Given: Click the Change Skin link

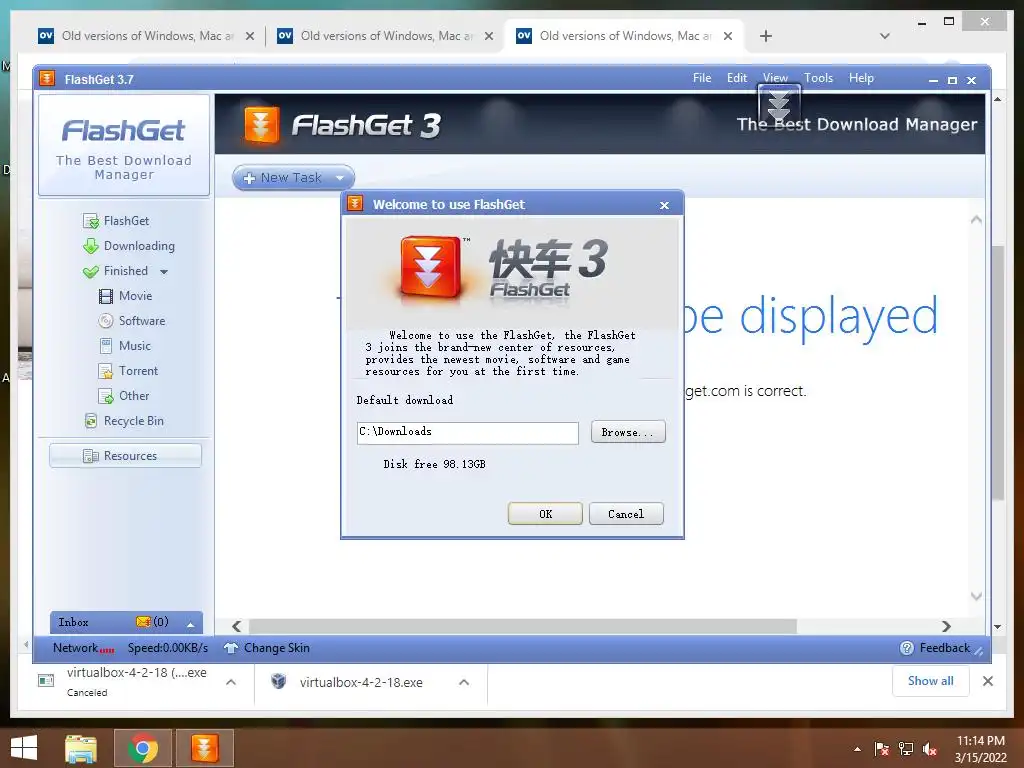Looking at the screenshot, I should pyautogui.click(x=276, y=648).
